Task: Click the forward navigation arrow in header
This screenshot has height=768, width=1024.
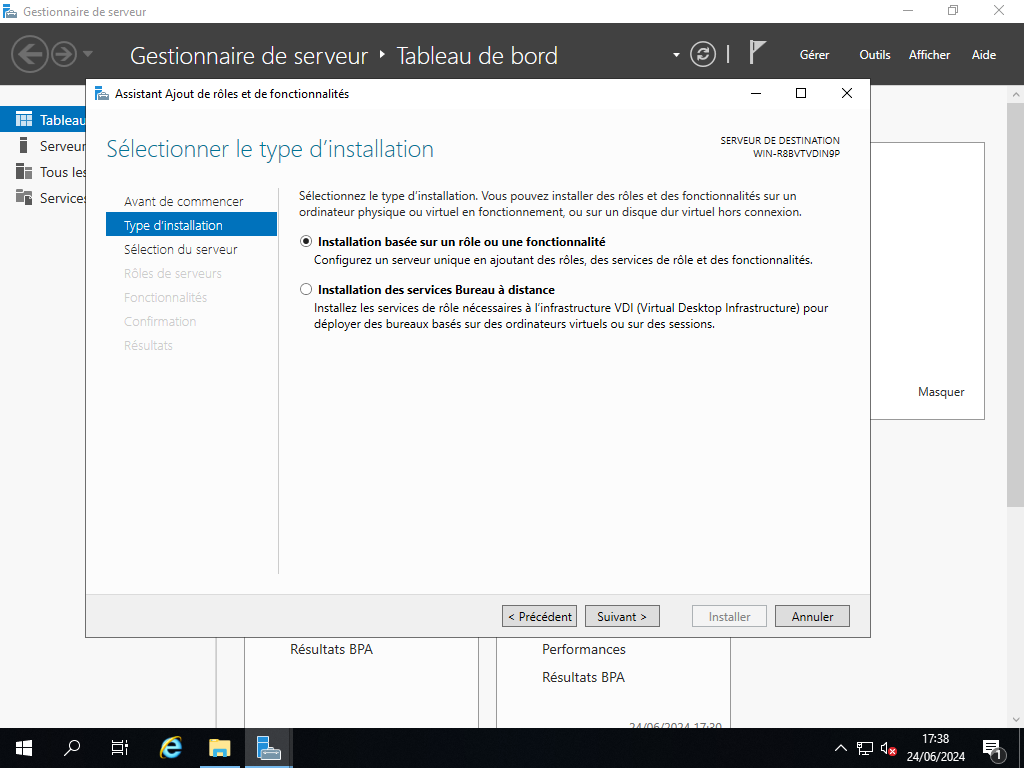Action: [64, 54]
